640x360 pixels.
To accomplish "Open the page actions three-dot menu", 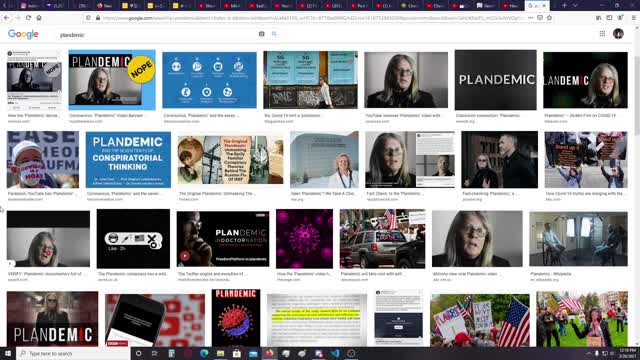I will [530, 18].
